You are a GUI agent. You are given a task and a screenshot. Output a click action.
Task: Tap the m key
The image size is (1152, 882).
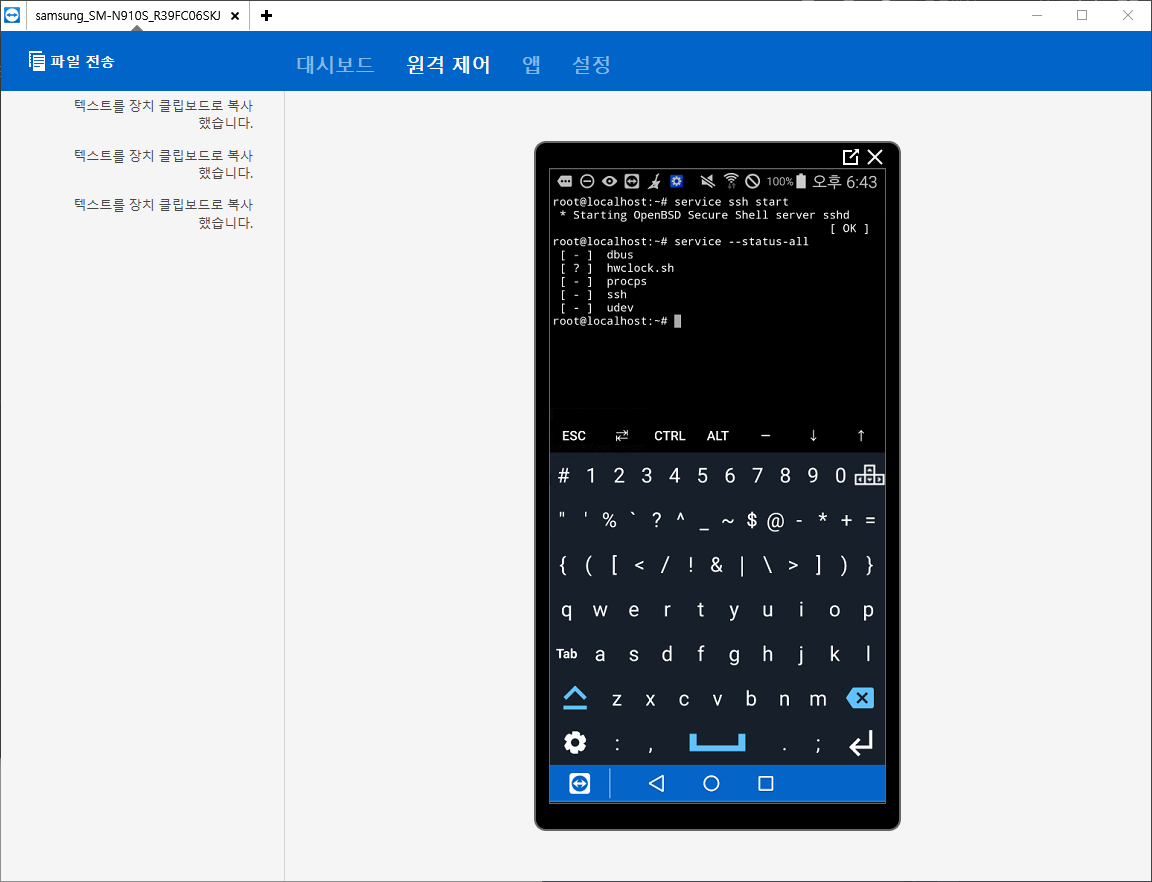[818, 699]
